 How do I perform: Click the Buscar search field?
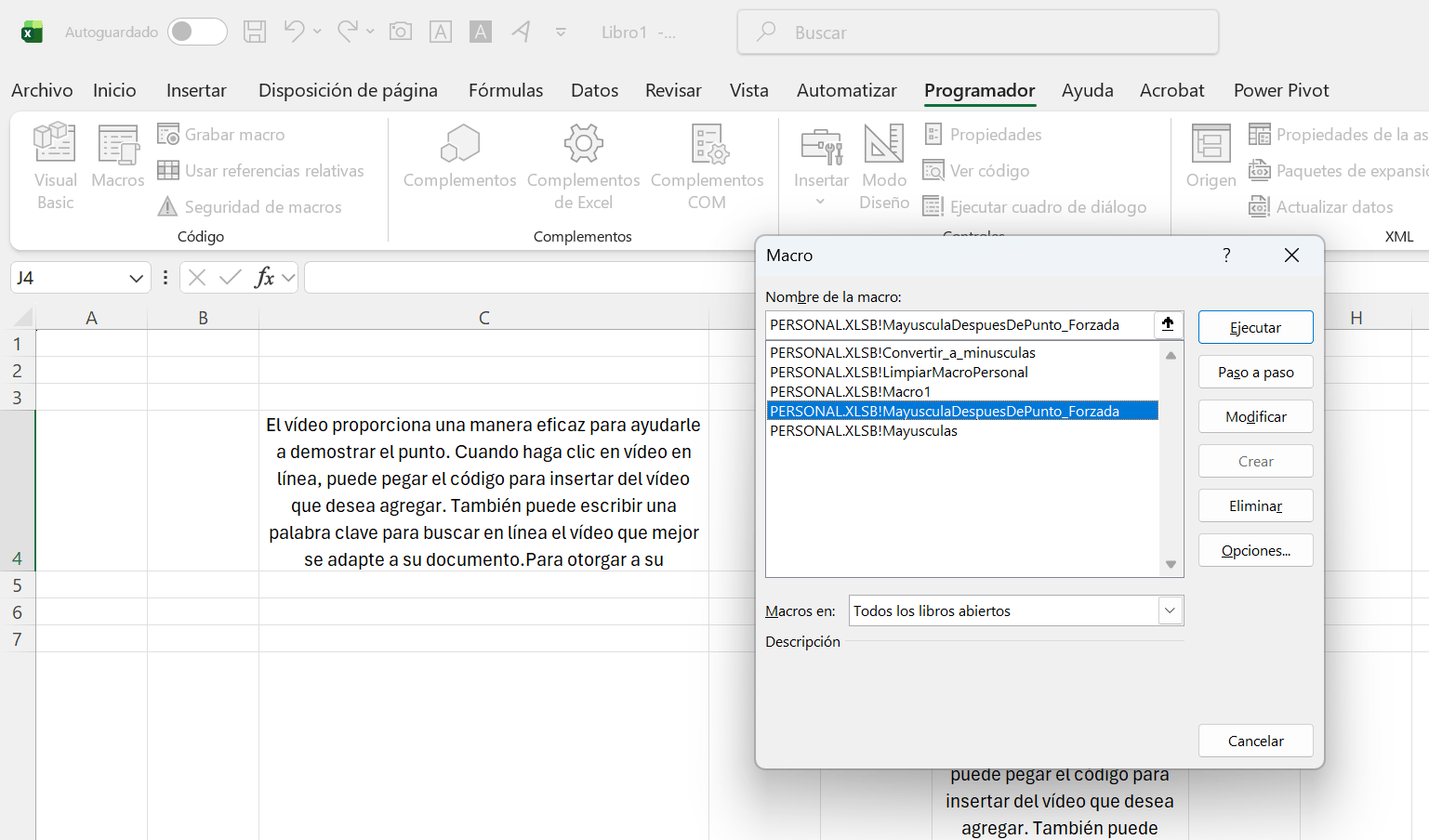976,33
